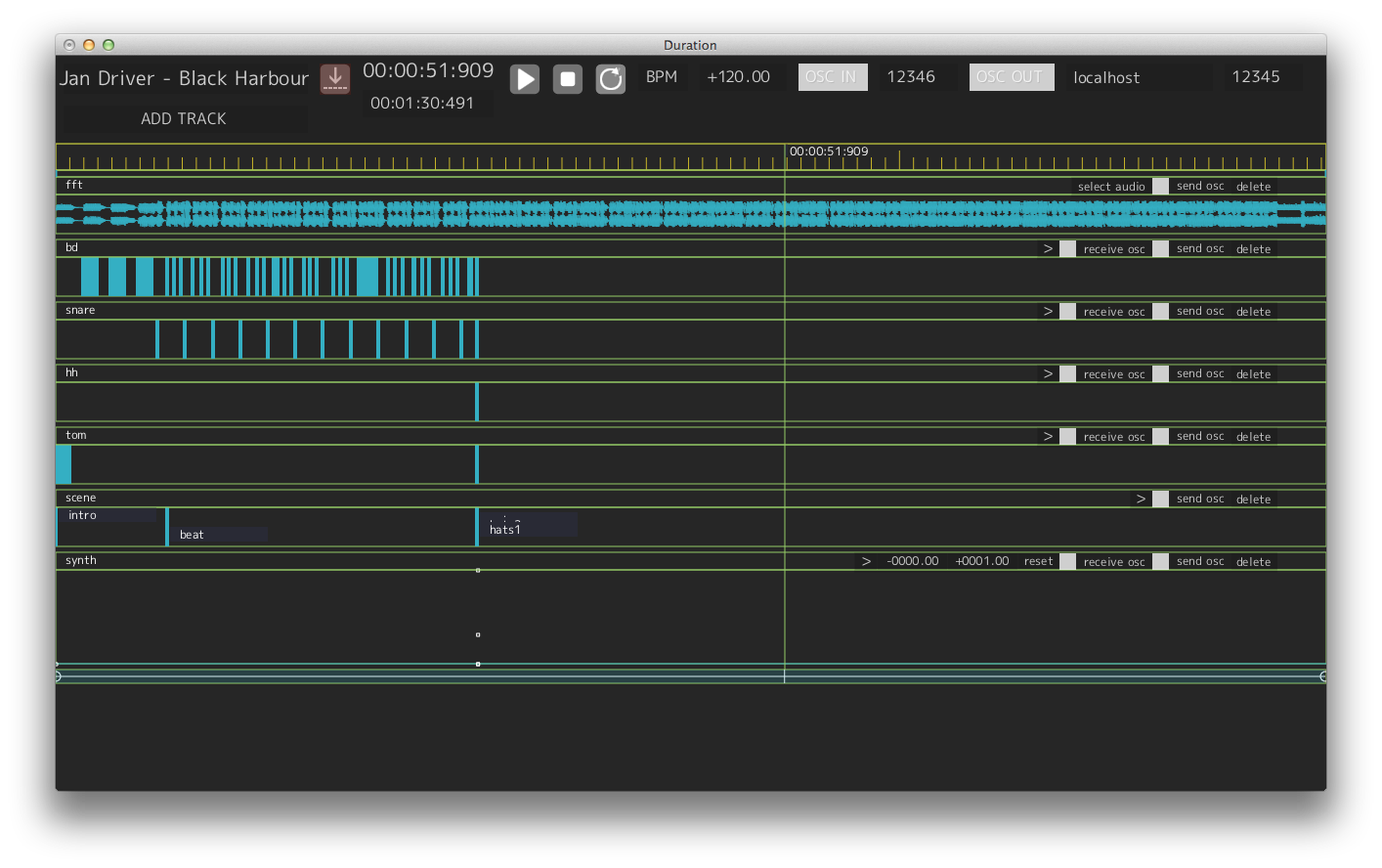The width and height of the screenshot is (1382, 868).
Task: Select the tom block at track start
Action: pyautogui.click(x=64, y=464)
